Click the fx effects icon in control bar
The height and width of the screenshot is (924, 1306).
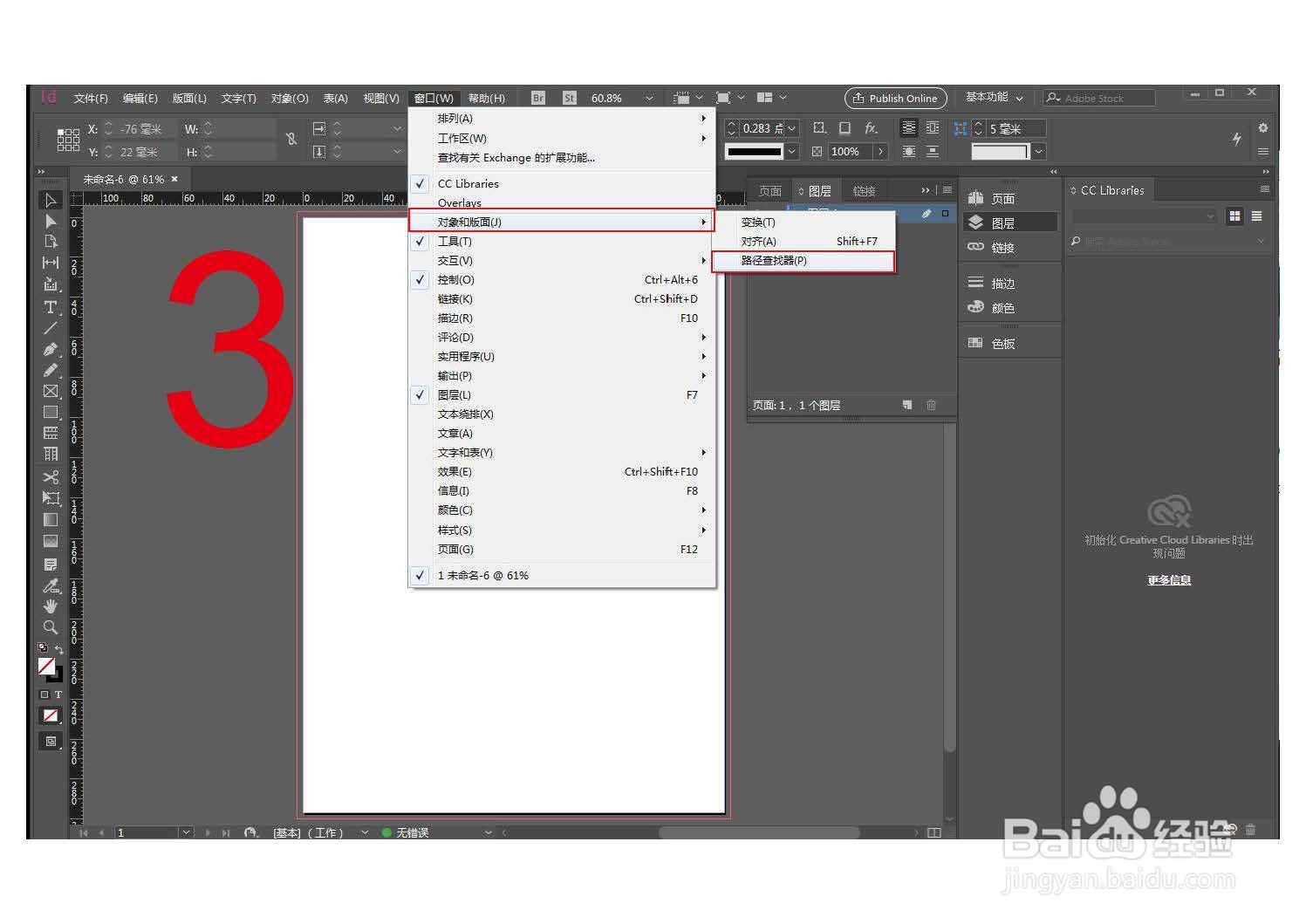pyautogui.click(x=871, y=127)
